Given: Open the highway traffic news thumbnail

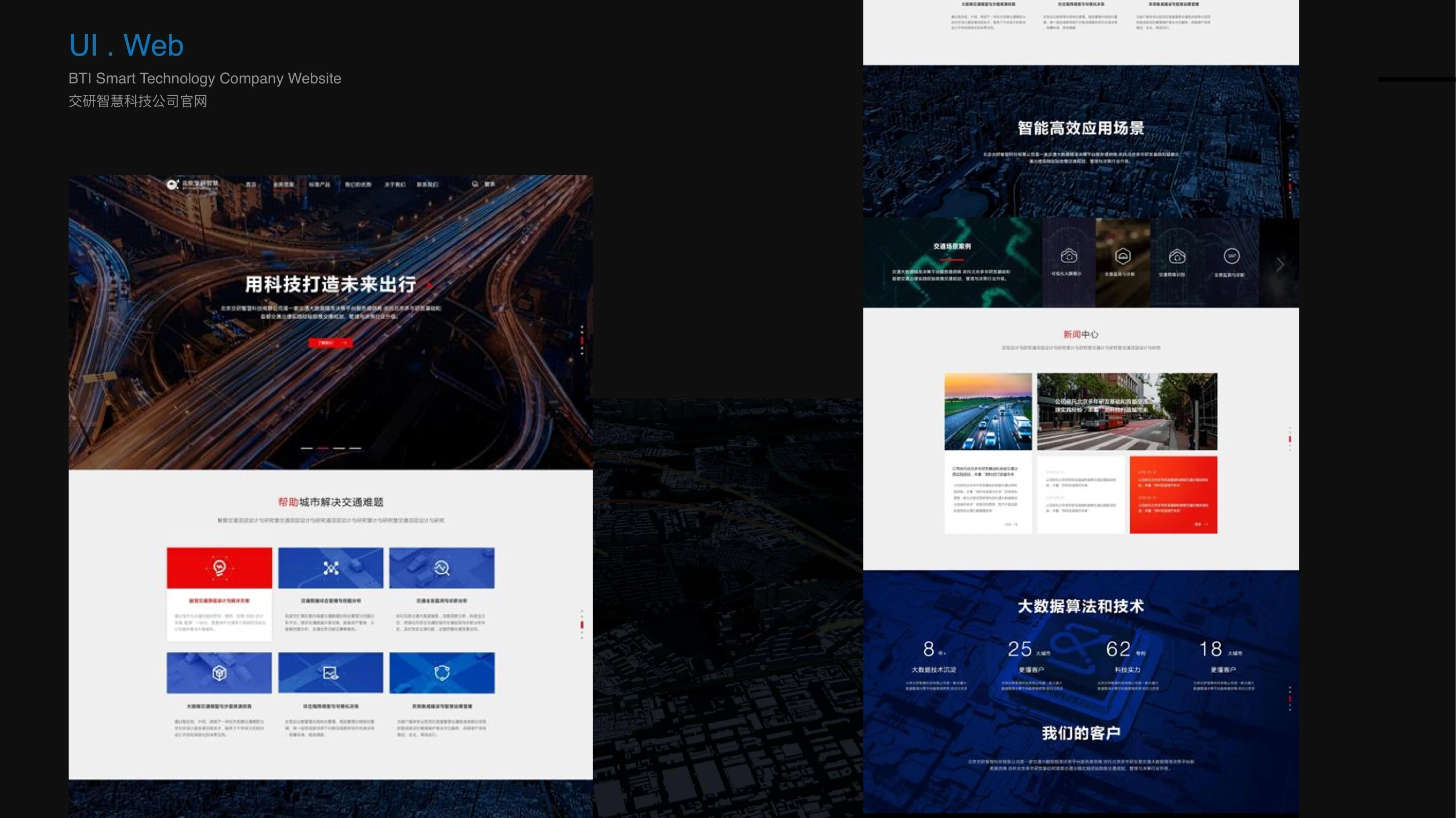Looking at the screenshot, I should [988, 411].
